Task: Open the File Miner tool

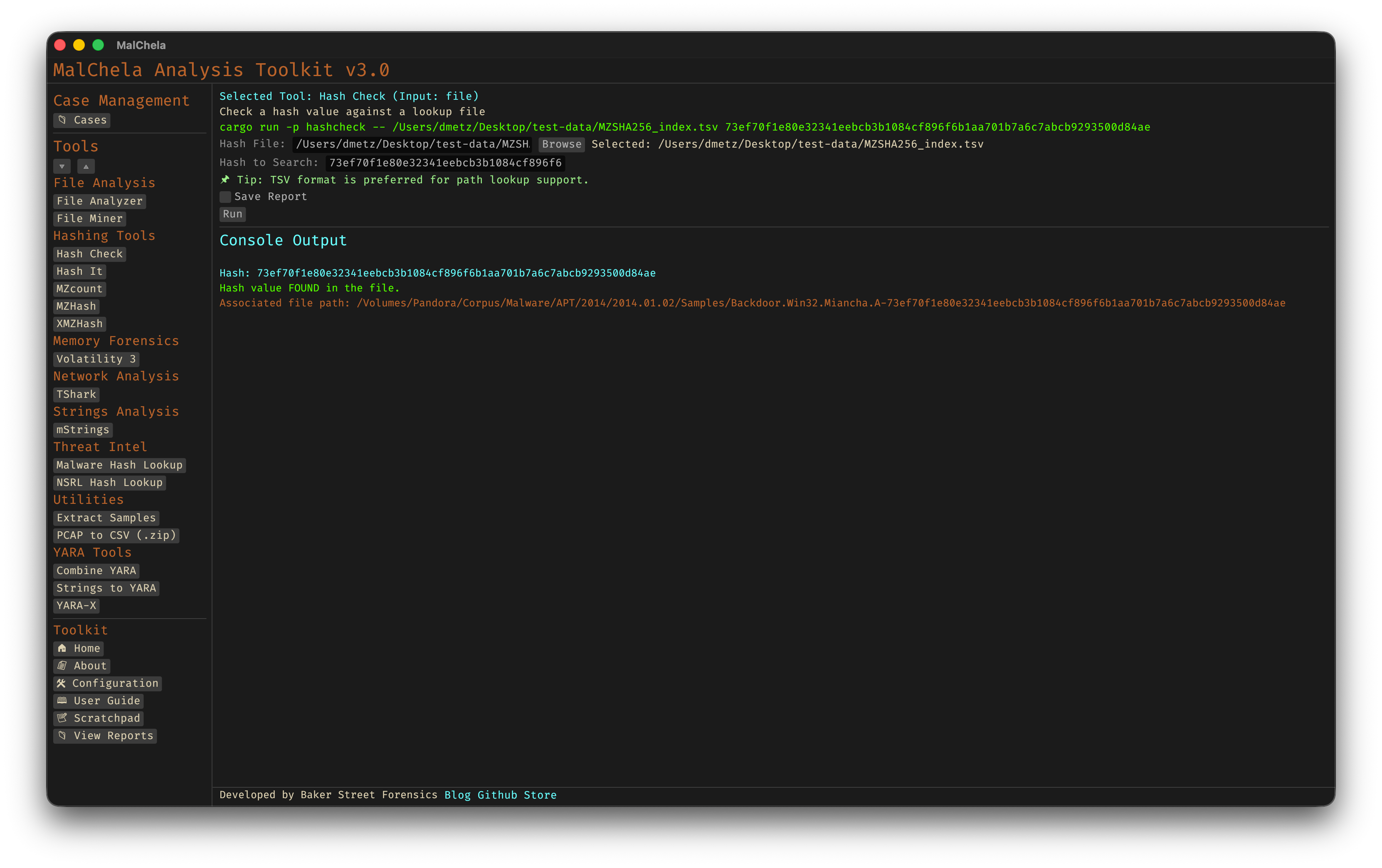Action: [x=89, y=219]
